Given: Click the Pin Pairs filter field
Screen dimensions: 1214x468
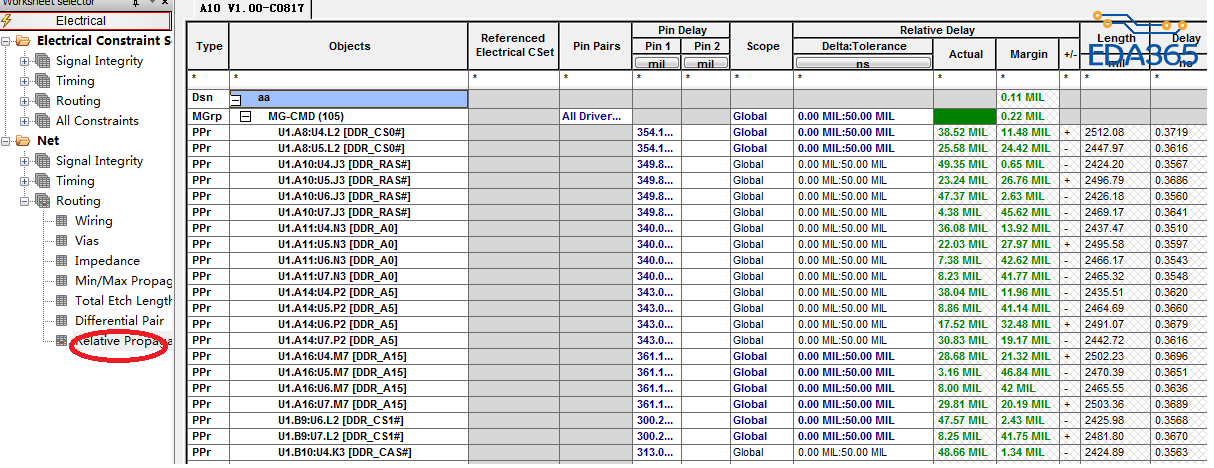Looking at the screenshot, I should [x=596, y=77].
